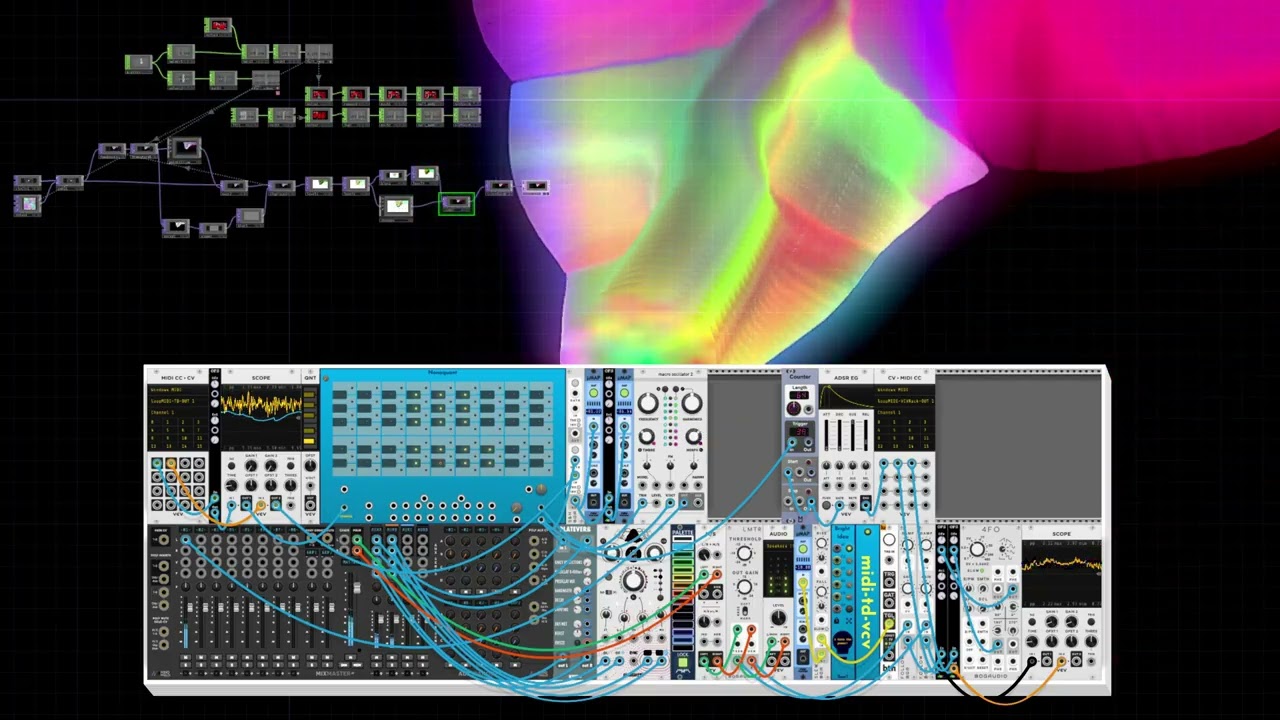Open loopMIDI-VCVRack-OUT device menu on CV-MIDI CC
This screenshot has height=720, width=1280.
[905, 401]
